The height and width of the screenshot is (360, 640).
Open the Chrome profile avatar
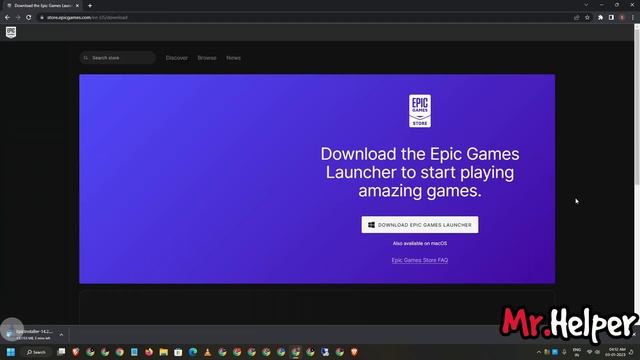coord(622,18)
